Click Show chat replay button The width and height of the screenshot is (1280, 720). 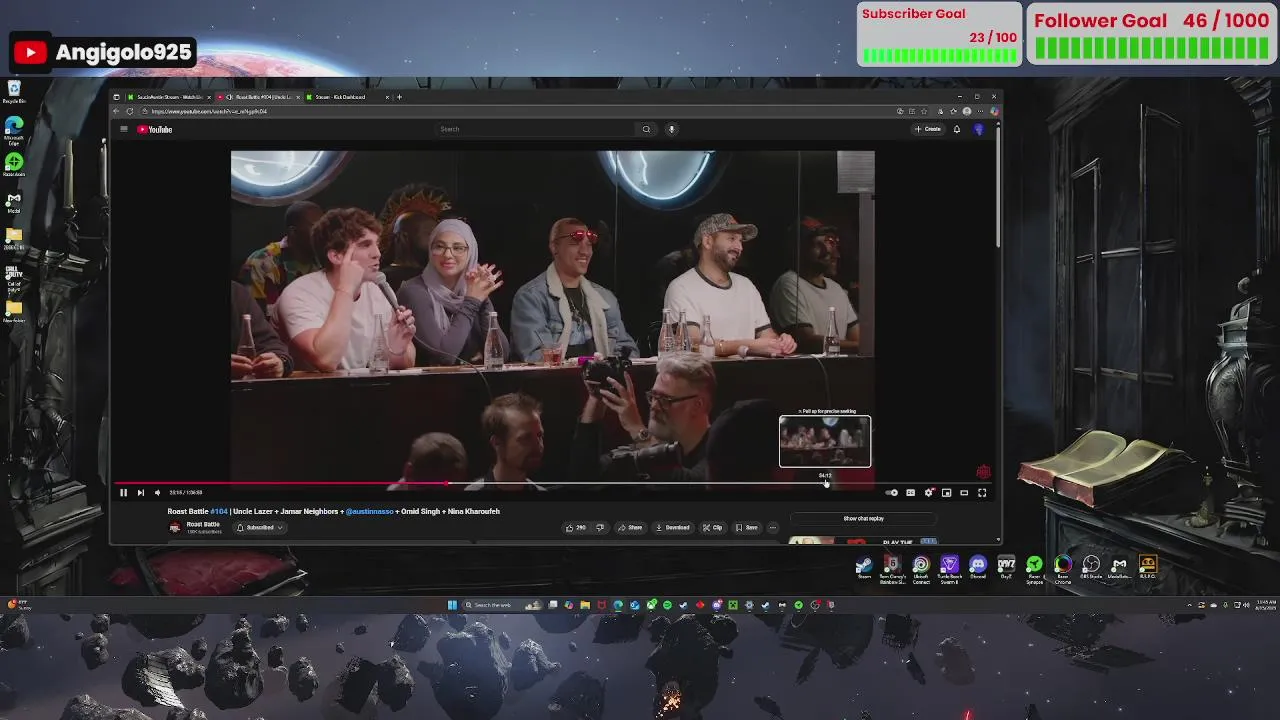(864, 518)
